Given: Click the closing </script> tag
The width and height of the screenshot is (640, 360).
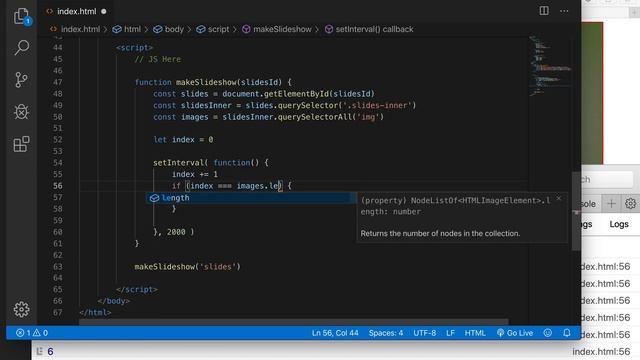Looking at the screenshot, I should click(x=137, y=290).
